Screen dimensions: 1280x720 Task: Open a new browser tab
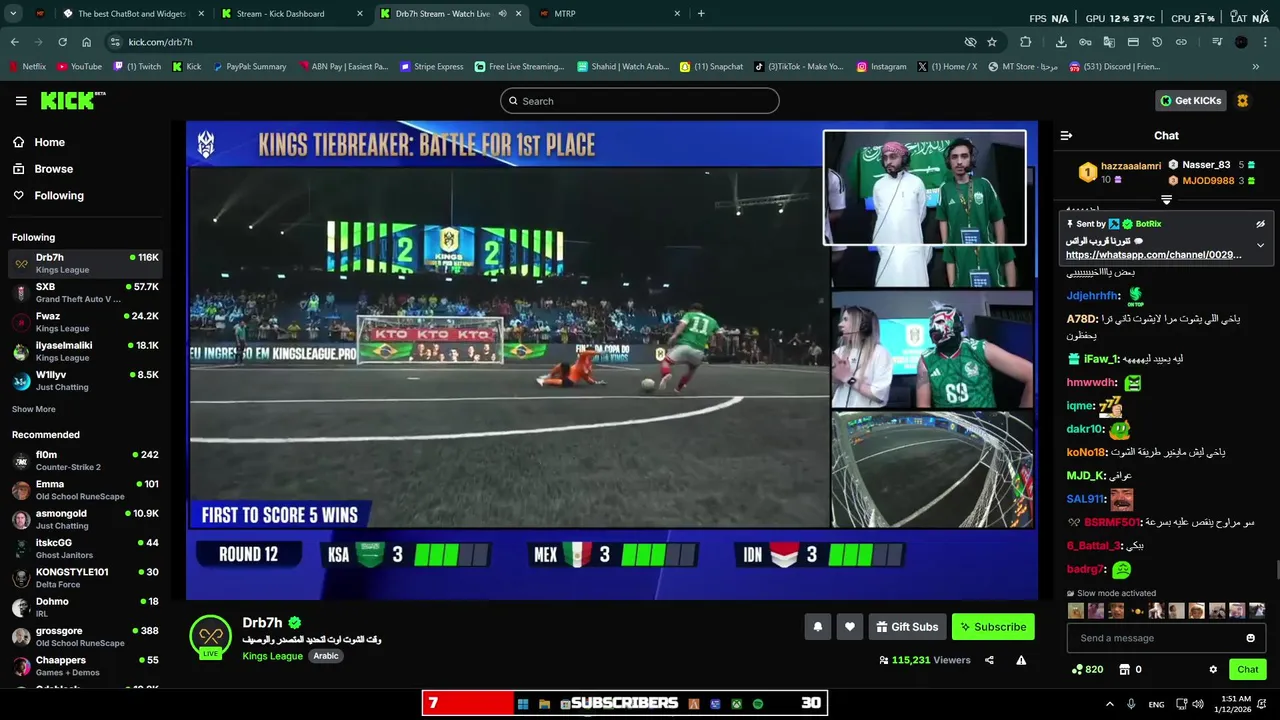pos(701,14)
